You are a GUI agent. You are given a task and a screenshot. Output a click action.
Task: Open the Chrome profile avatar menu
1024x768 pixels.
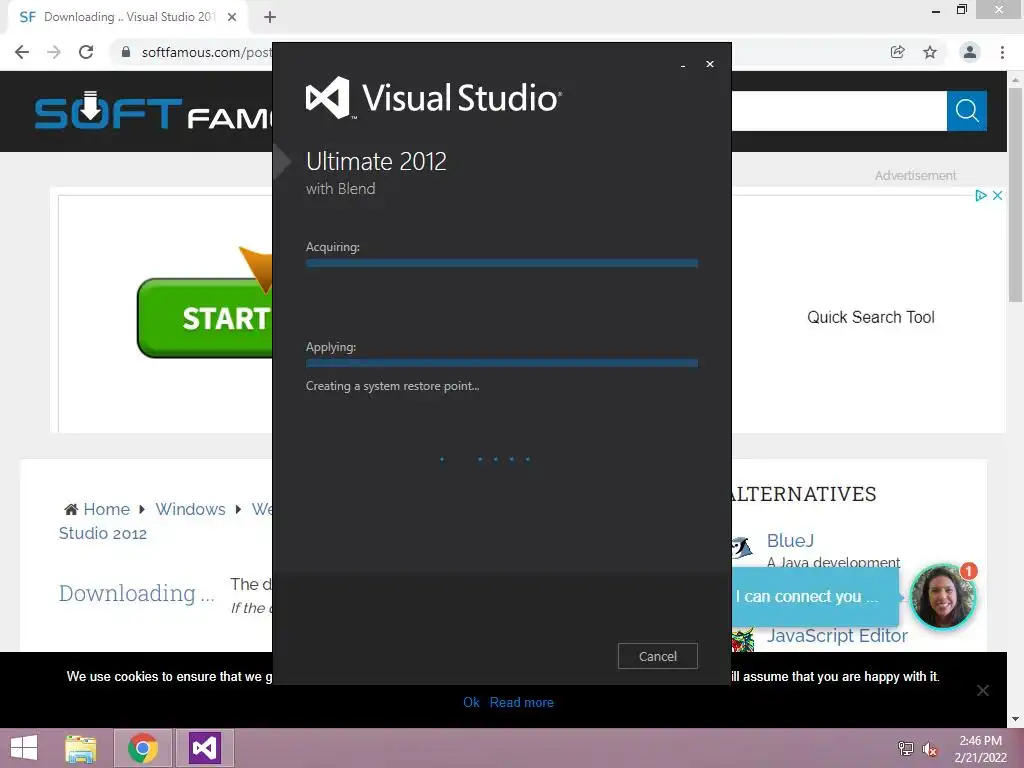tap(970, 52)
